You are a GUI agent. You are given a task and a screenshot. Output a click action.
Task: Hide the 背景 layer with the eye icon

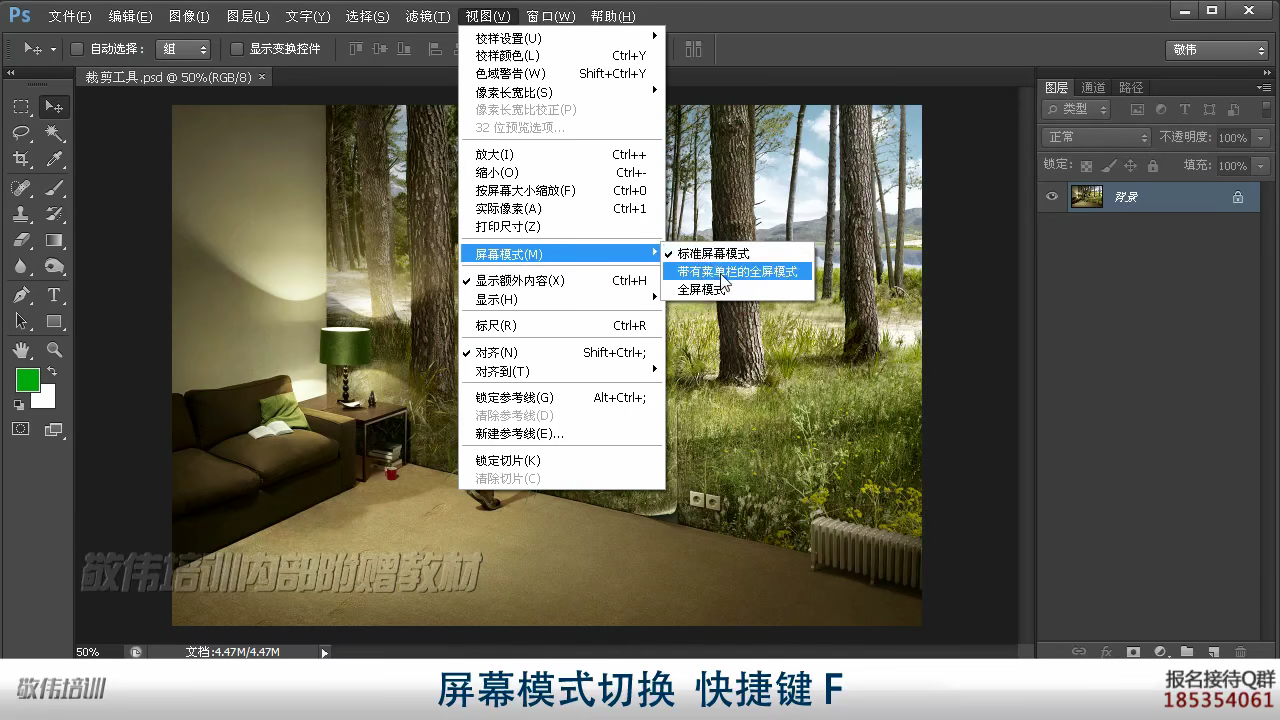click(x=1052, y=197)
